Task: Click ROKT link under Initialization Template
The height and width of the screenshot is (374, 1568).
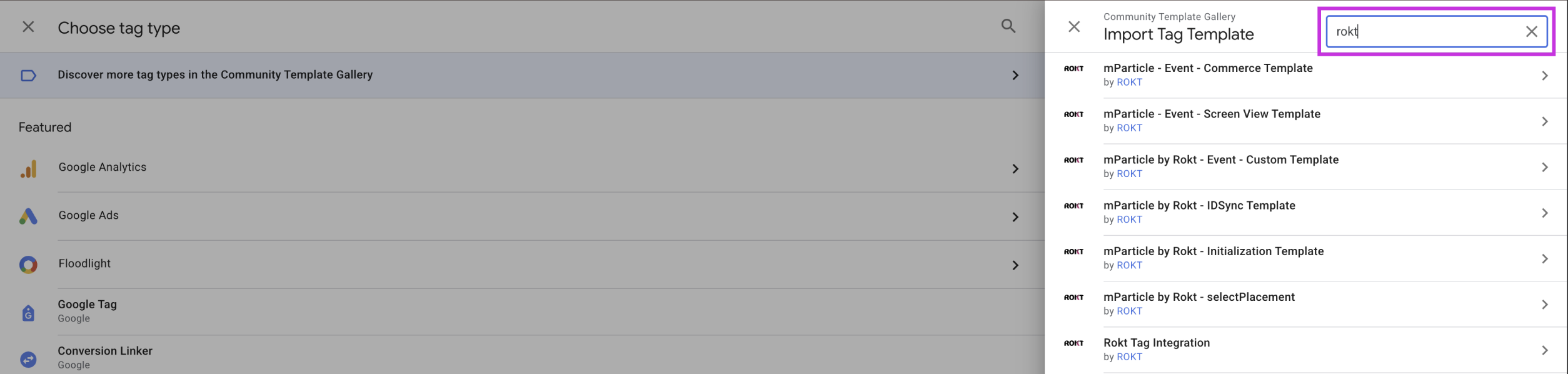Action: 1129,265
